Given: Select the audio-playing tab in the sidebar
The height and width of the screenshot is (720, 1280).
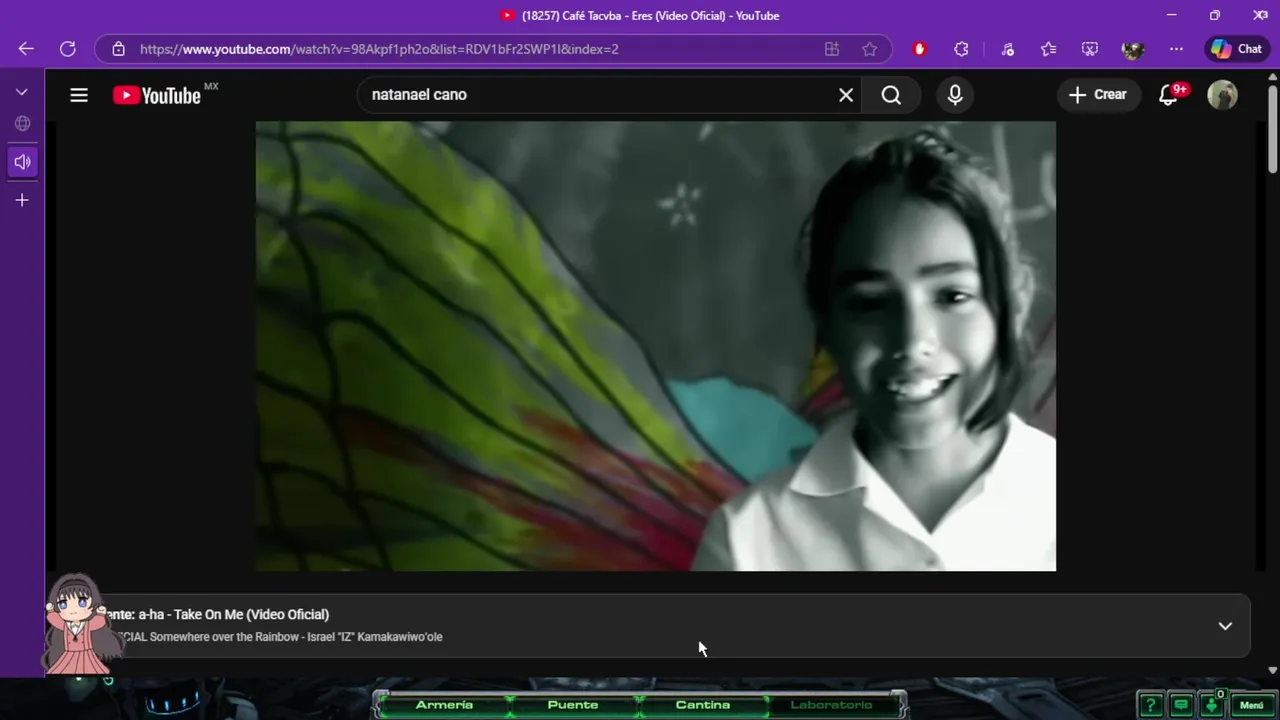Looking at the screenshot, I should click(x=22, y=162).
